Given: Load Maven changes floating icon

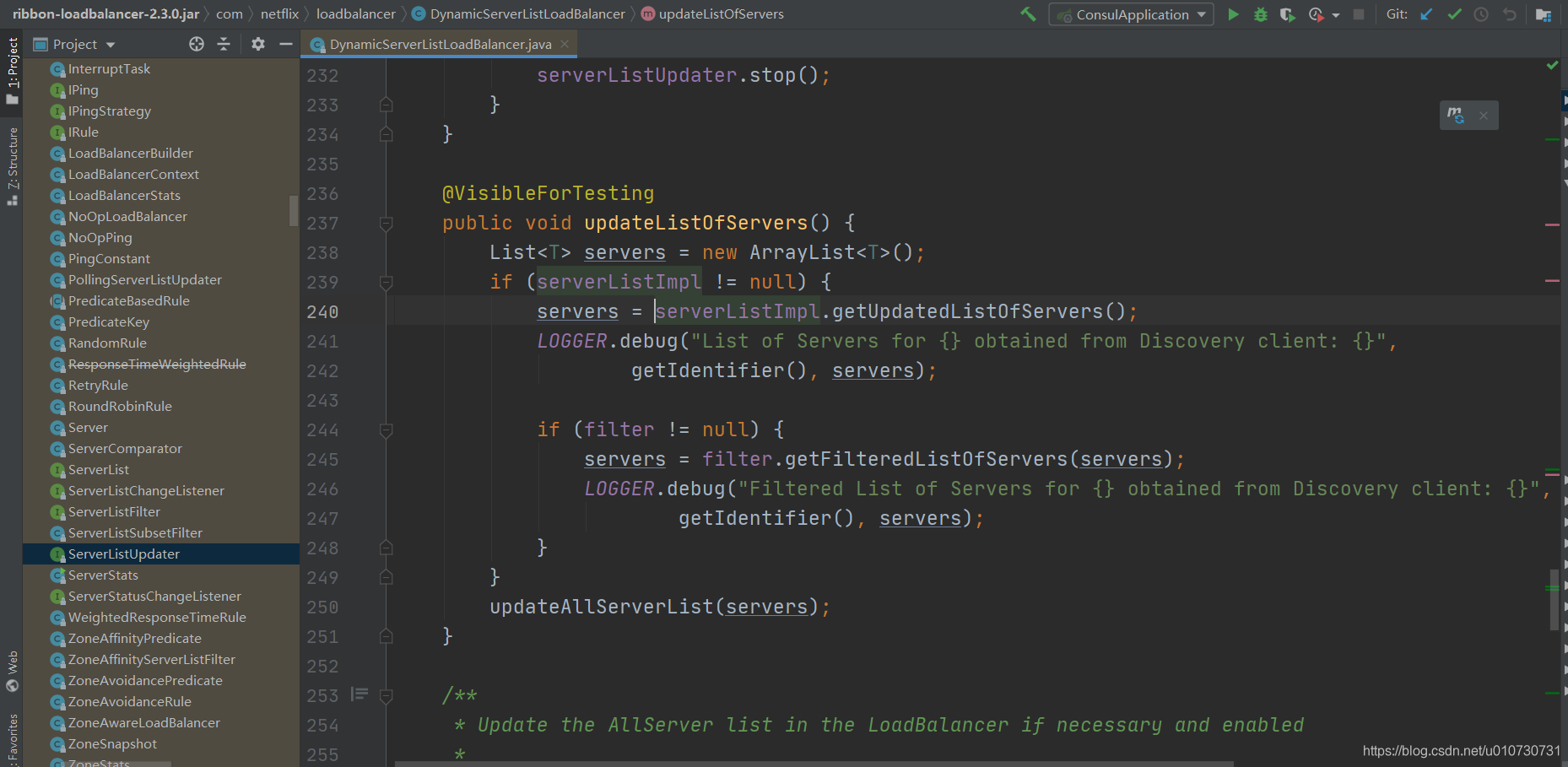Looking at the screenshot, I should coord(1456,115).
